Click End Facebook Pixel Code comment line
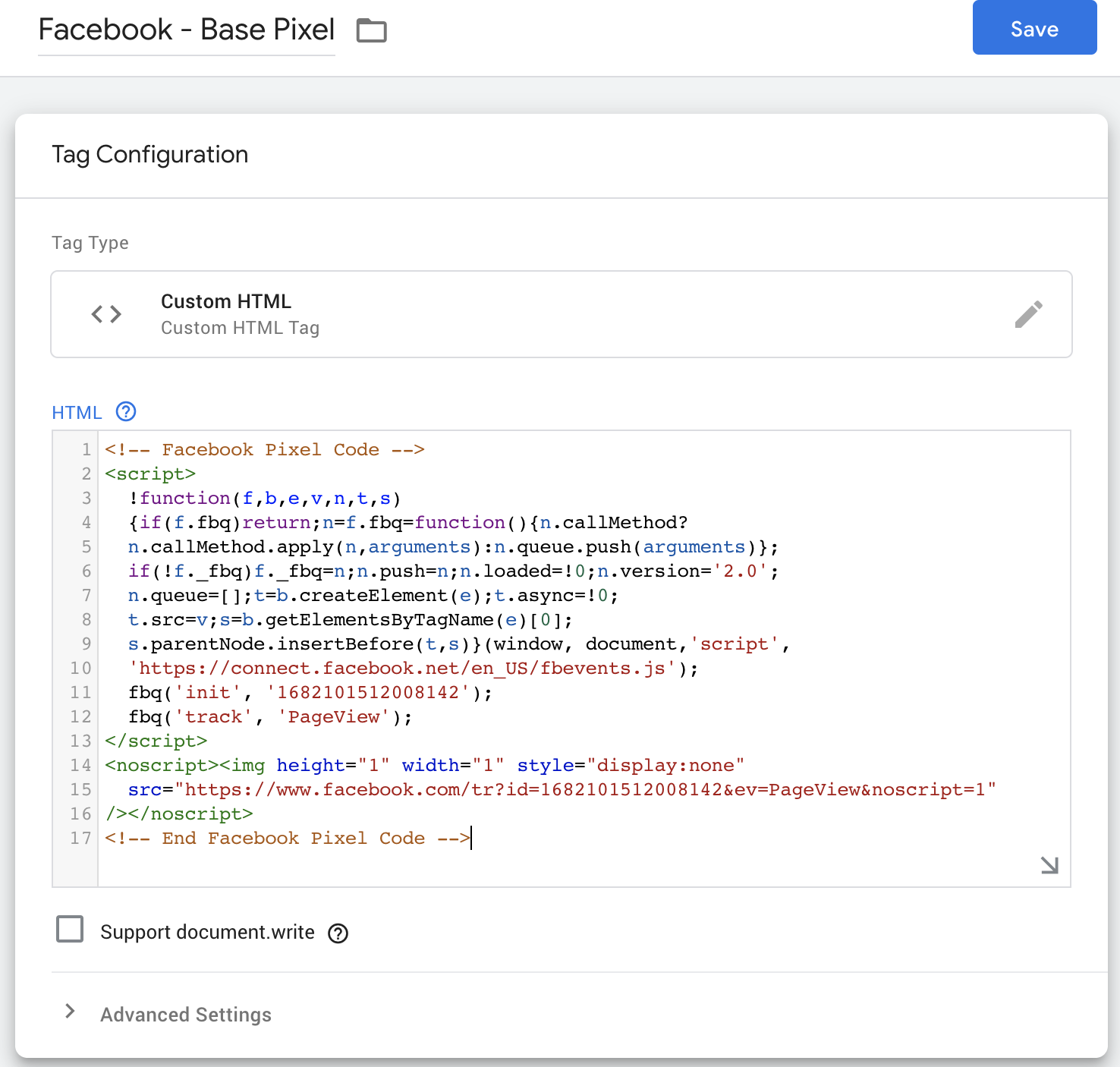The image size is (1120, 1067). [288, 838]
